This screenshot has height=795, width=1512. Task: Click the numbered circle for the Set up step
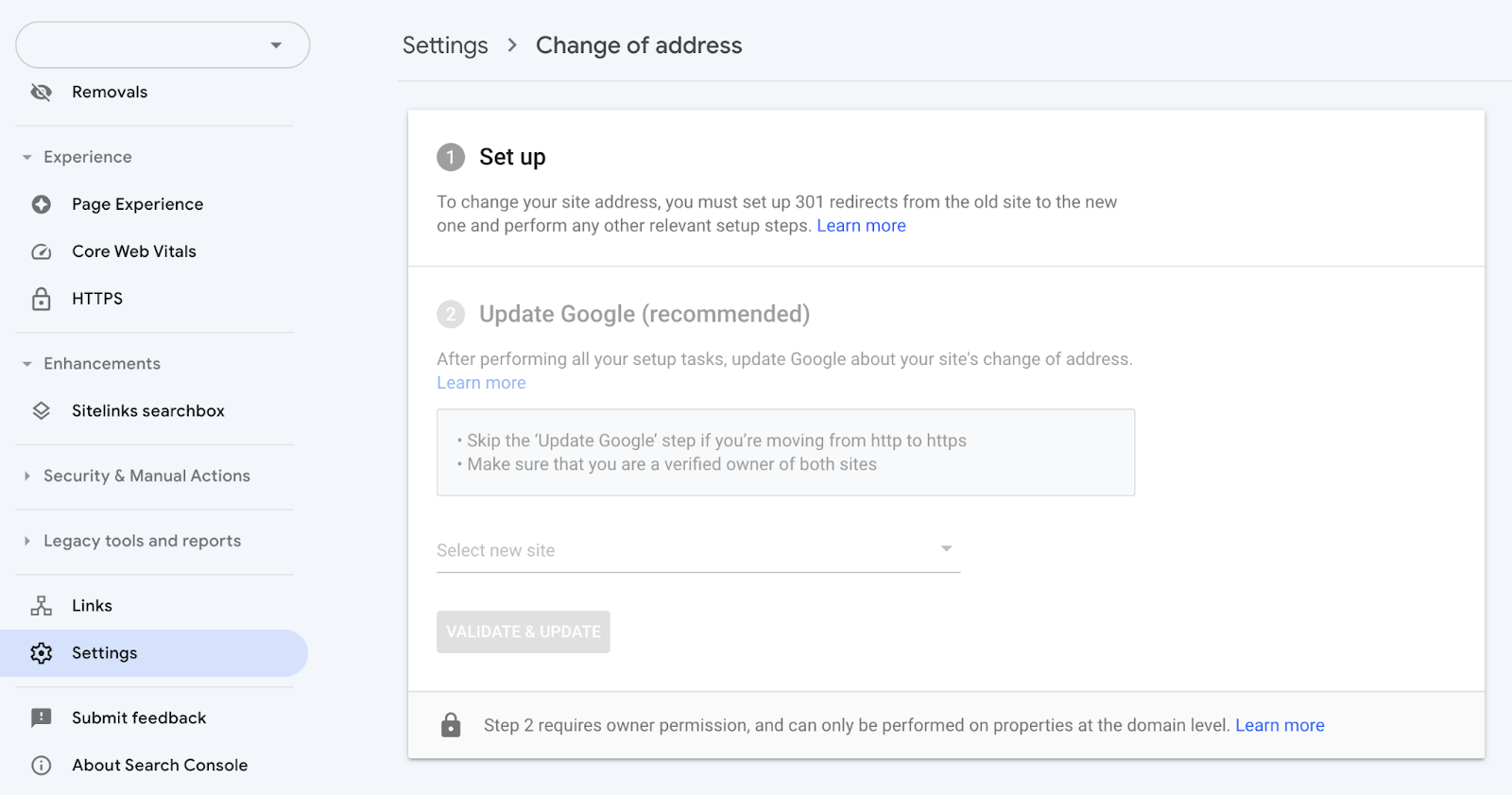pos(451,157)
